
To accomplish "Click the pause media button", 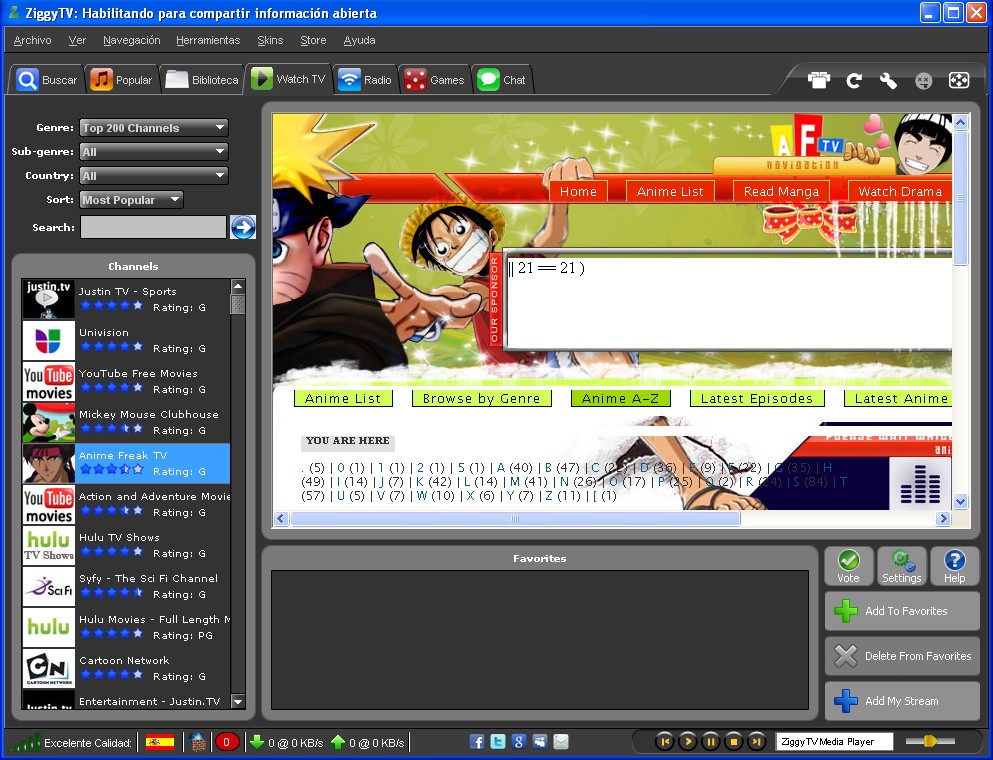I will (x=711, y=741).
